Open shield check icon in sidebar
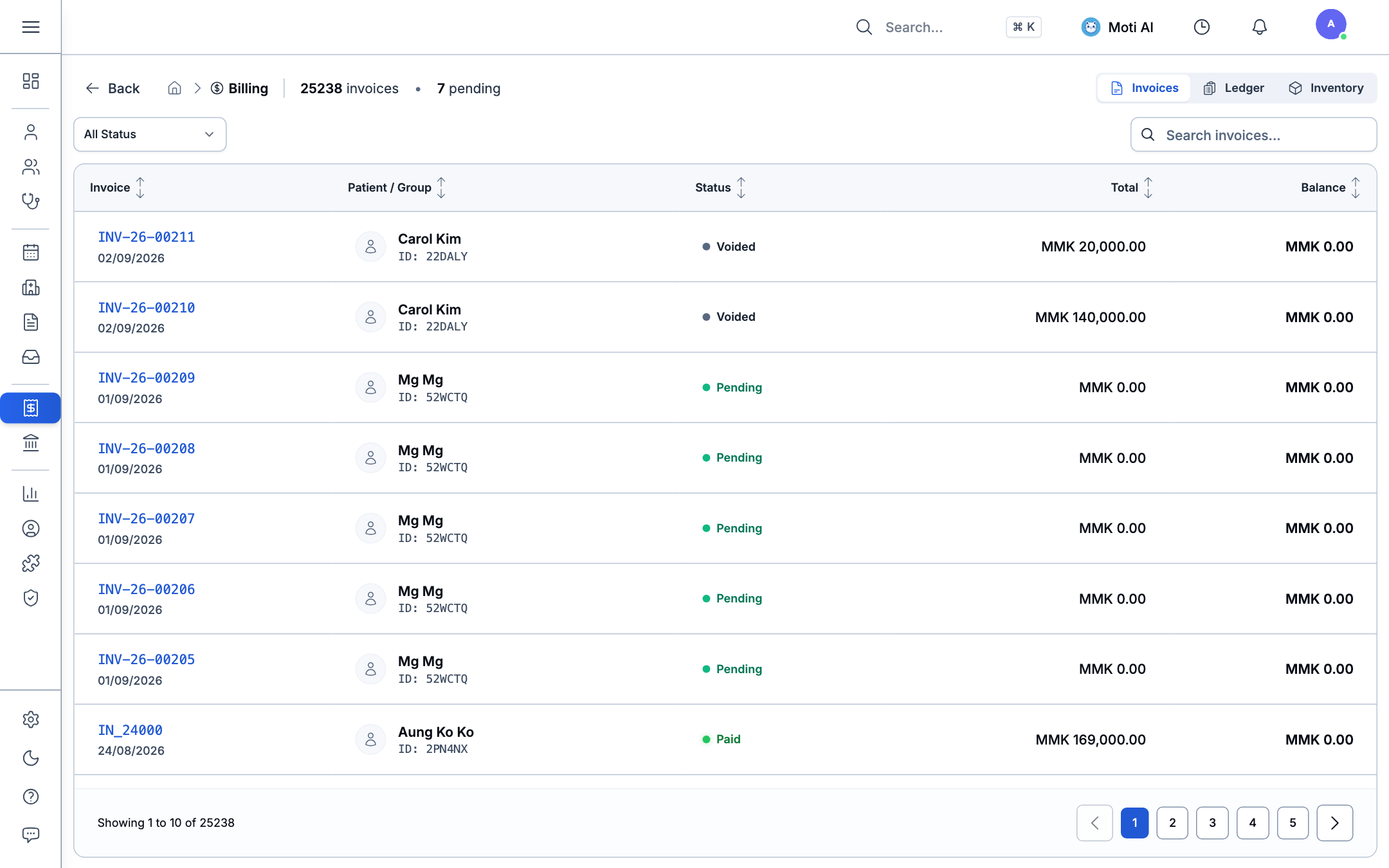 point(30,598)
